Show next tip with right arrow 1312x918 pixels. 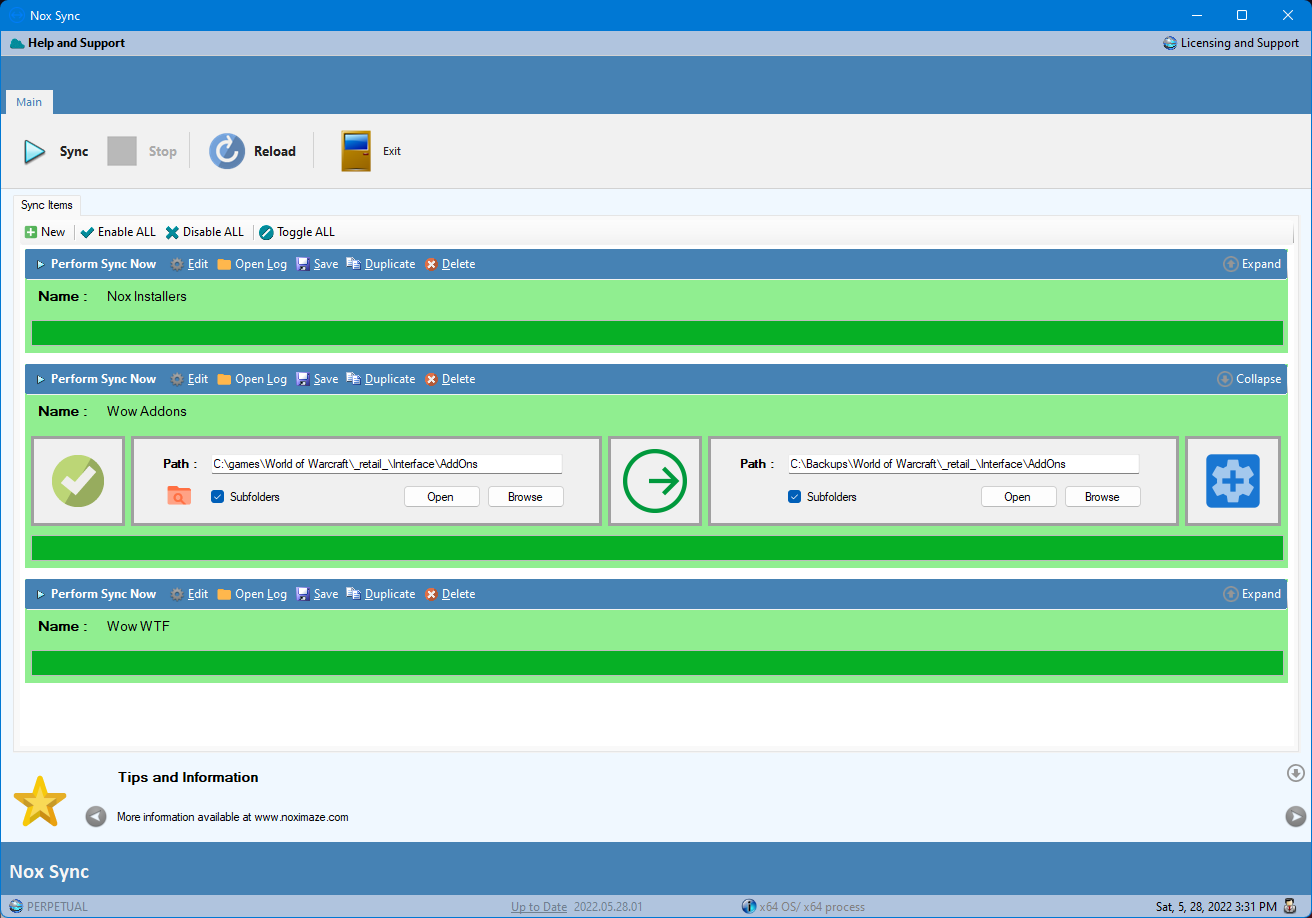click(x=1295, y=817)
